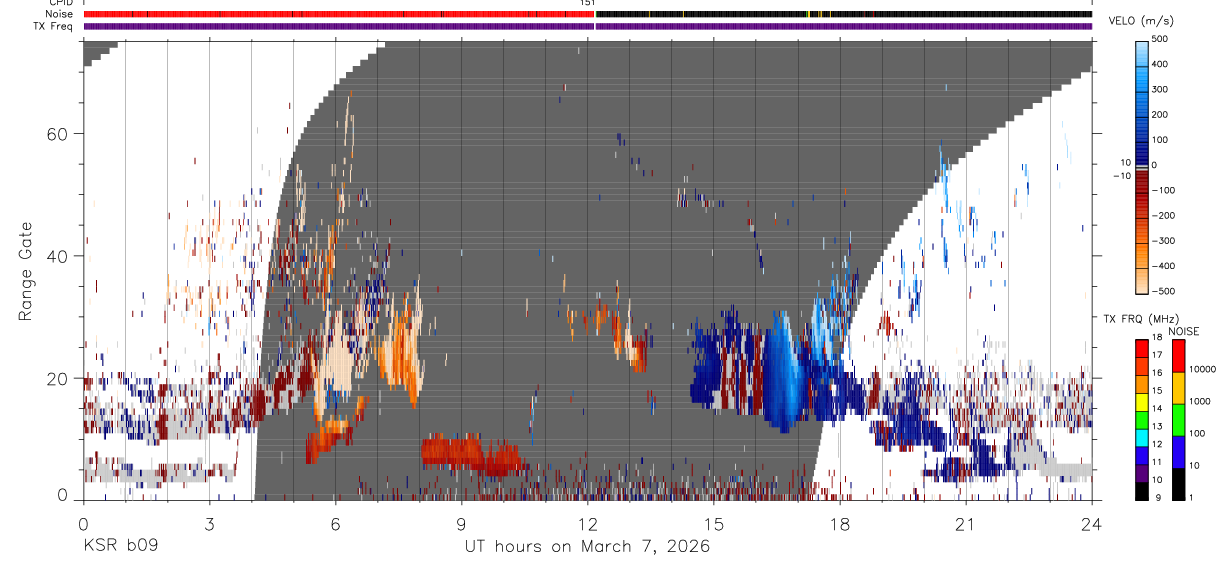The image size is (1228, 567).
Task: Click the x-axis tick label 6
Action: tap(335, 524)
